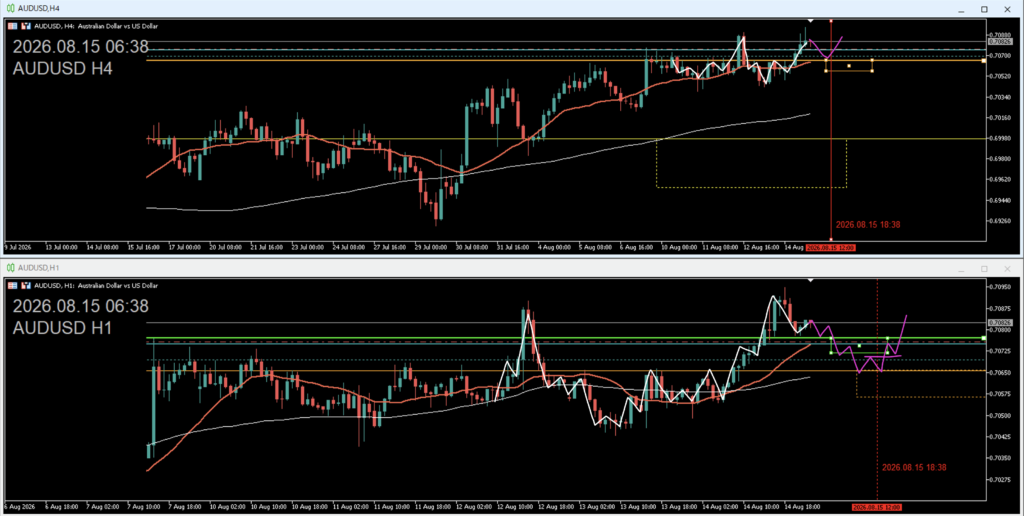Viewport: 1024px width, 516px height.
Task: Click the red 2026.08.15 12:00 time label in H4
Action: [x=830, y=248]
